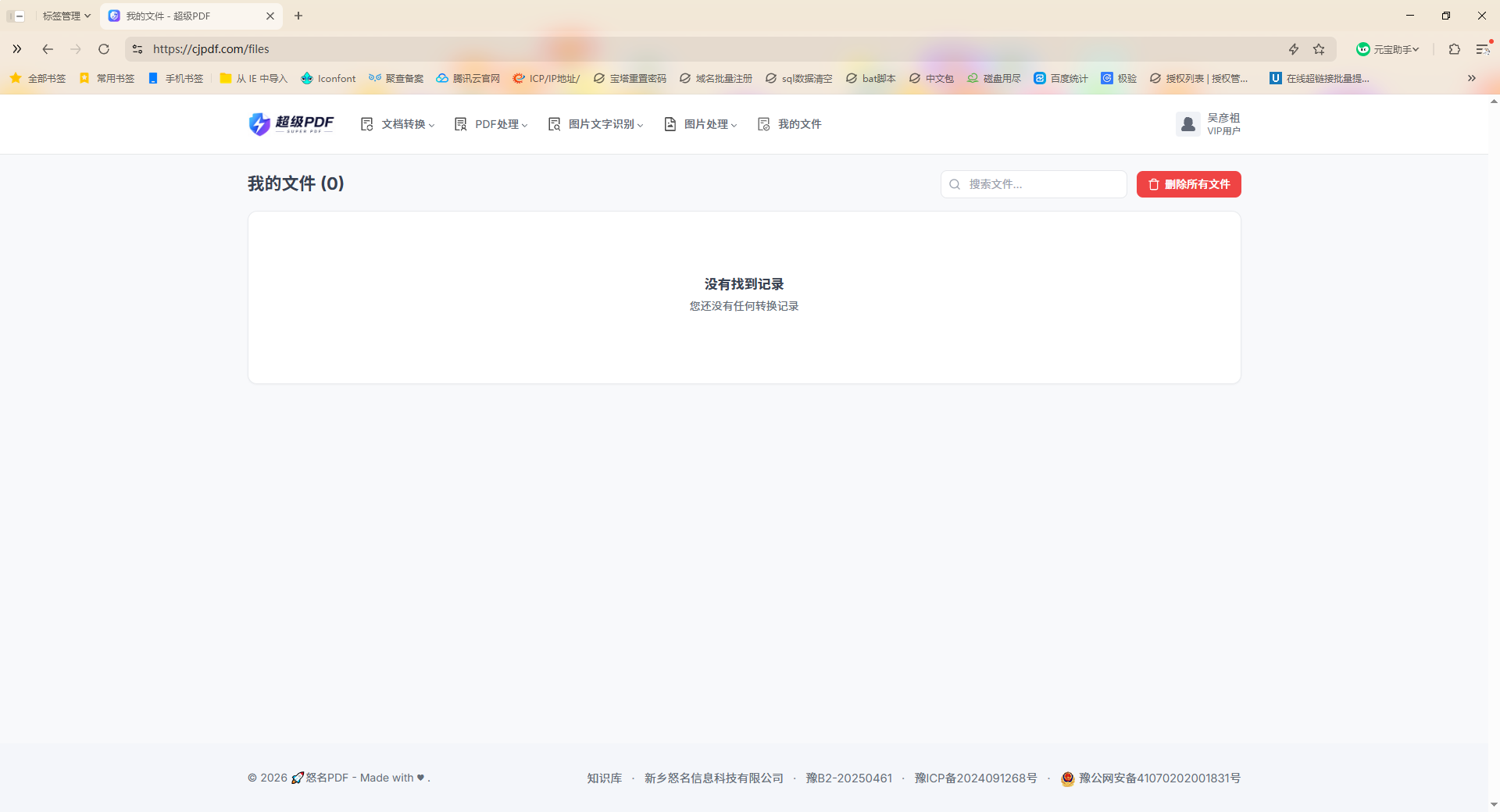Click the 超级PDF logo
Image resolution: width=1500 pixels, height=812 pixels.
click(291, 124)
